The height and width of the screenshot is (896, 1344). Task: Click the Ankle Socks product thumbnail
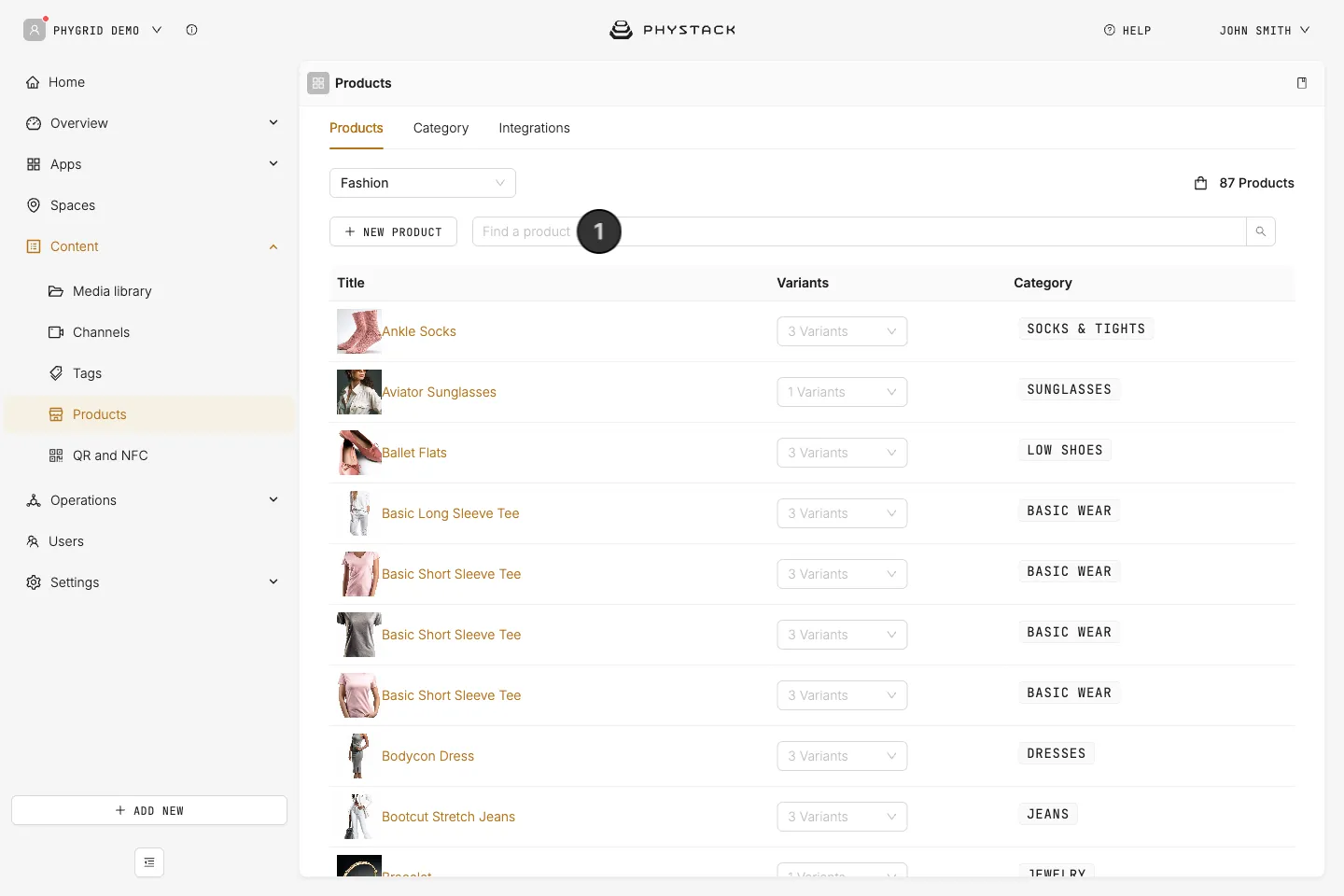click(359, 331)
